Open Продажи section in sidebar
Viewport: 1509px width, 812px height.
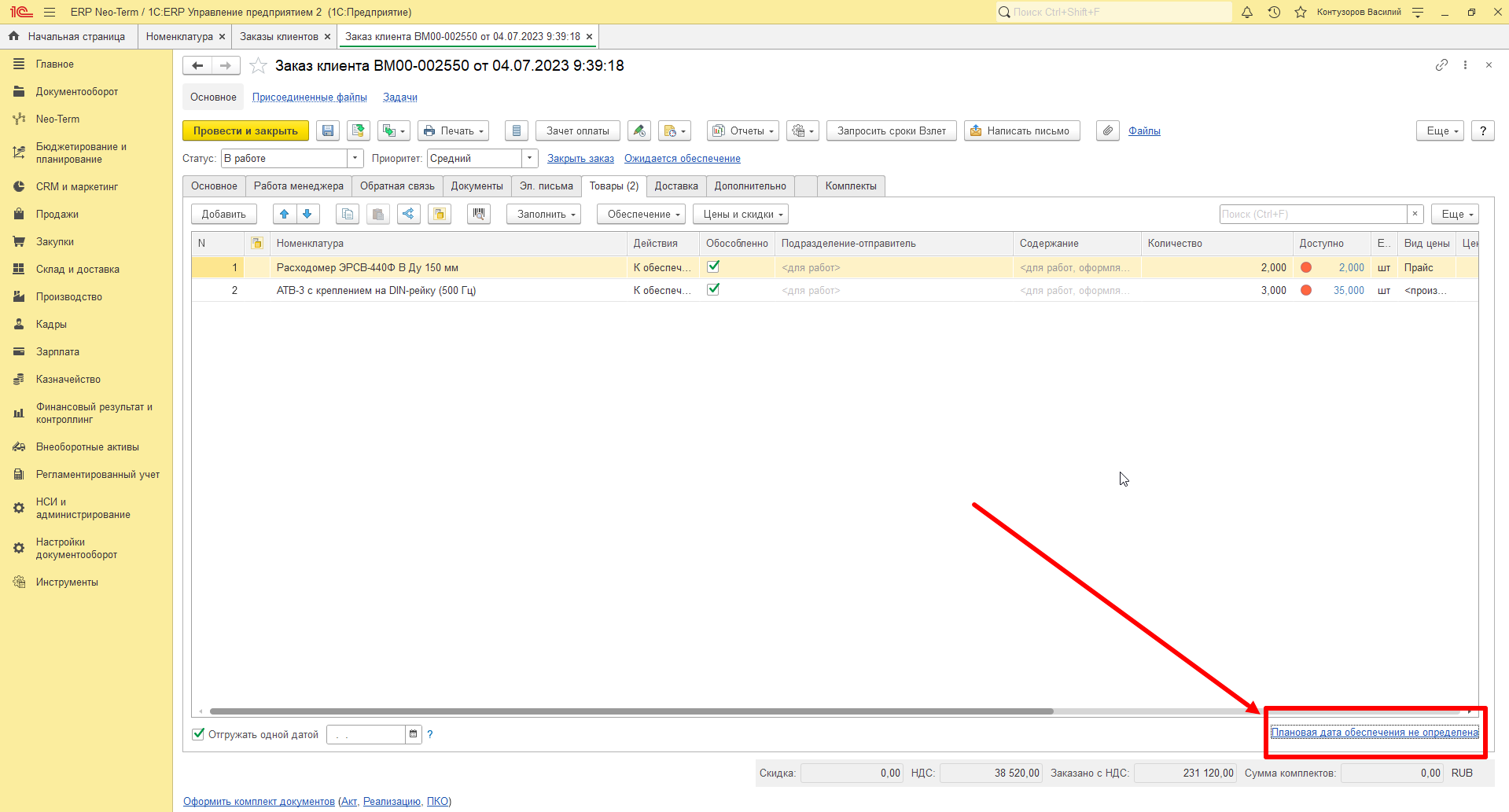pos(57,214)
